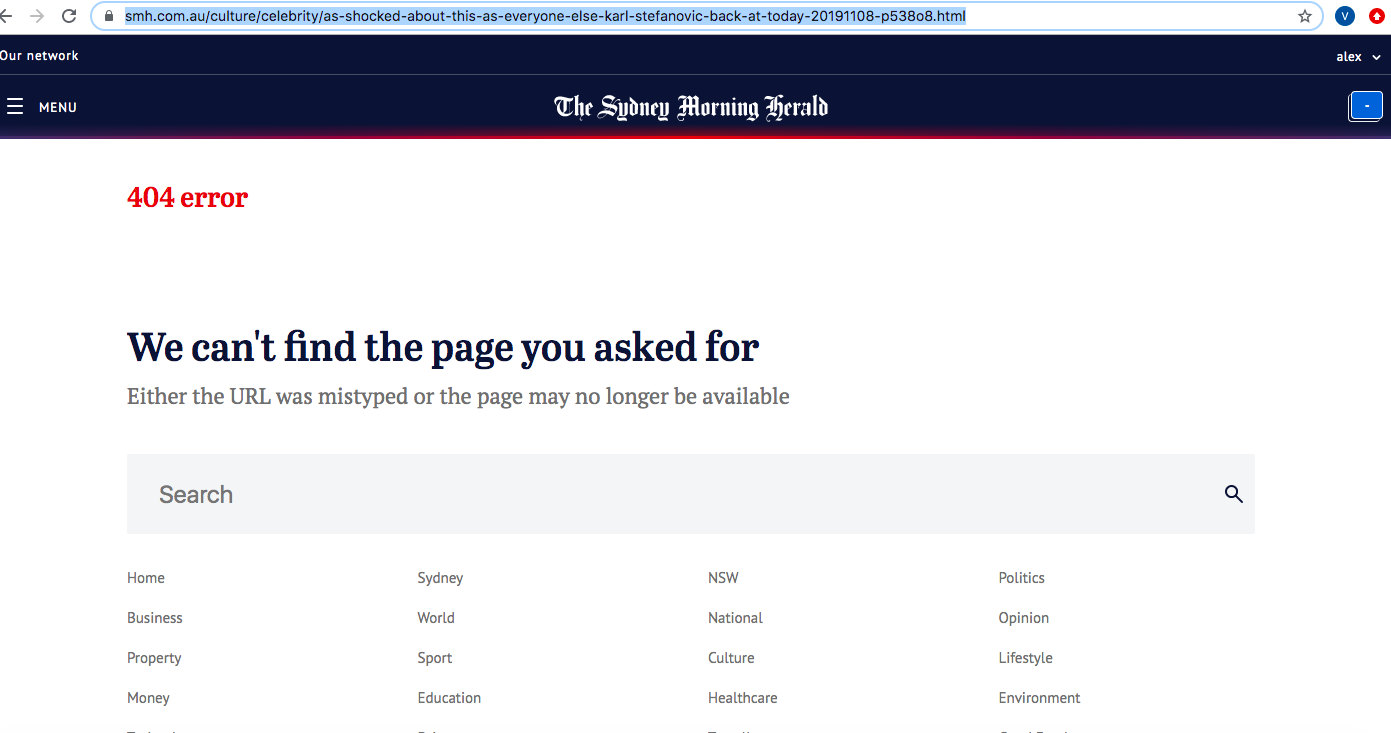The width and height of the screenshot is (1391, 733).
Task: Go to the Business section
Action: click(x=155, y=618)
